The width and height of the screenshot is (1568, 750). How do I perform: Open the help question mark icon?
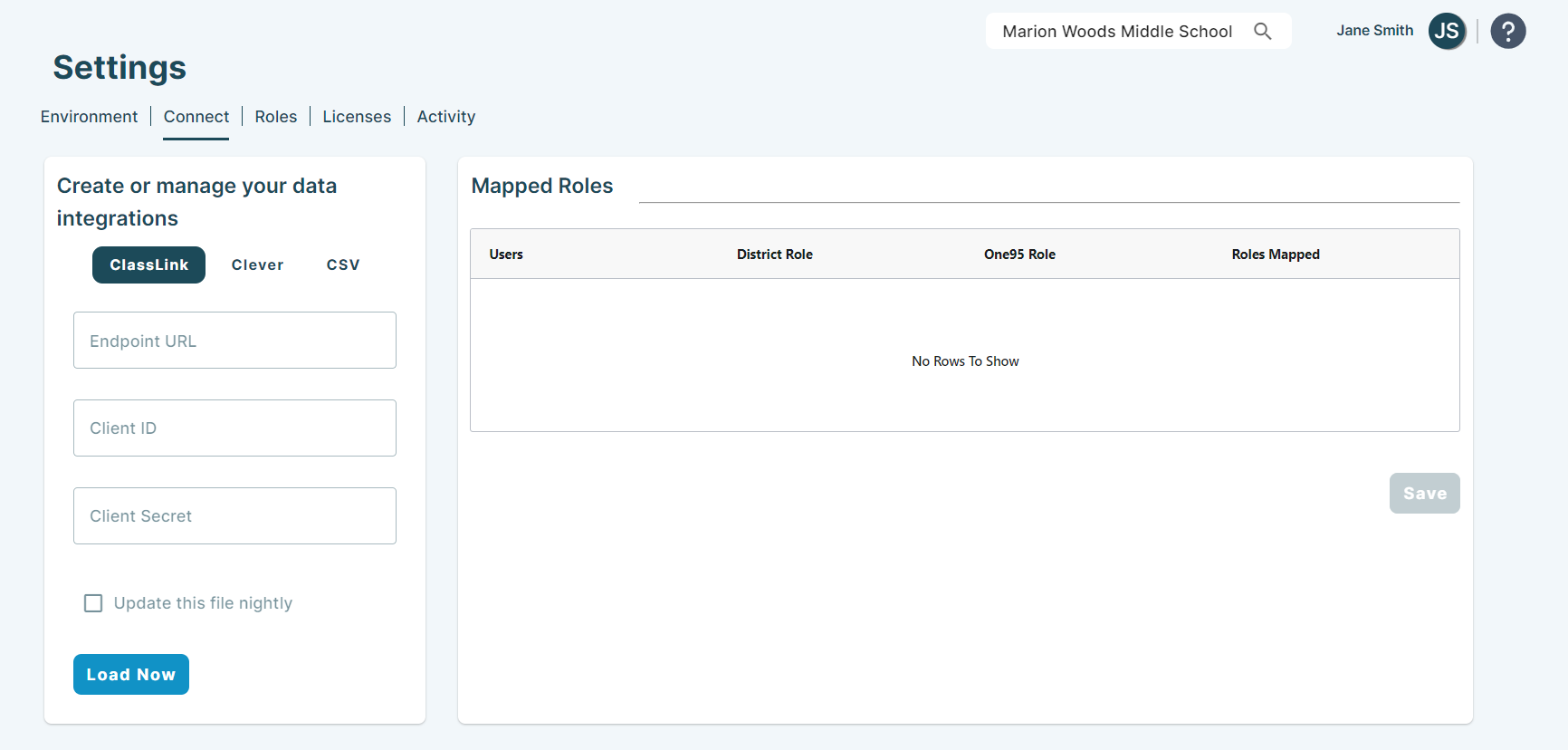(x=1507, y=32)
